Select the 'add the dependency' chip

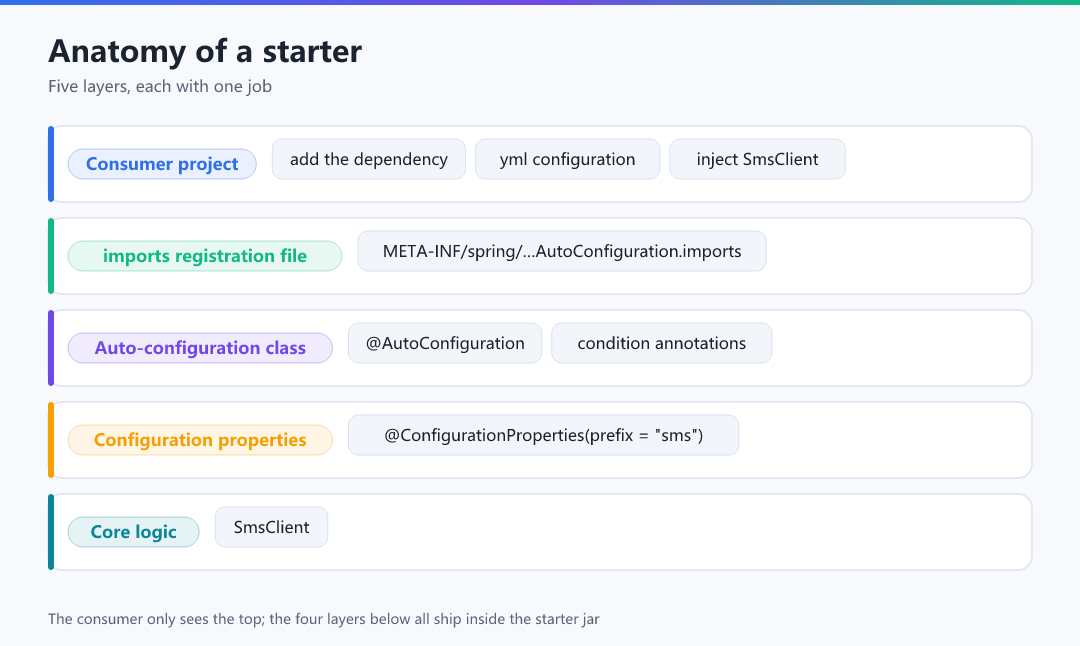(x=368, y=159)
